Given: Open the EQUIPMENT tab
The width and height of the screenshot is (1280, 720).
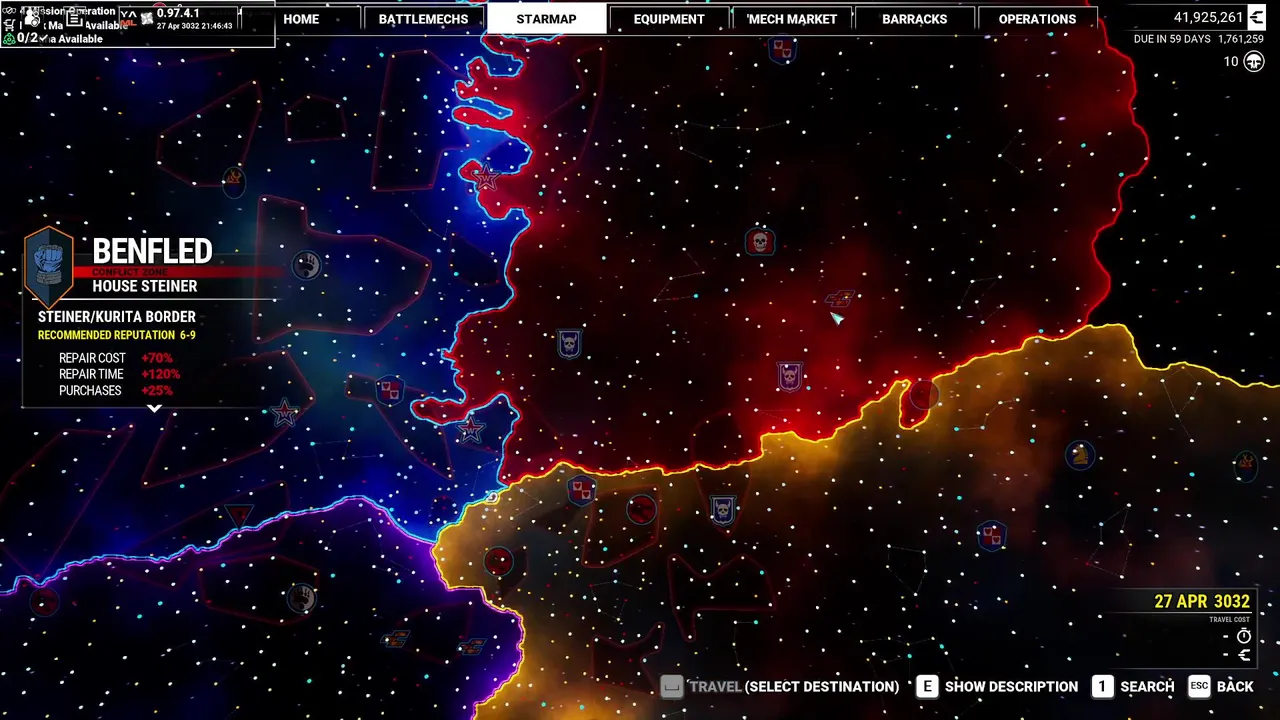Looking at the screenshot, I should [669, 18].
